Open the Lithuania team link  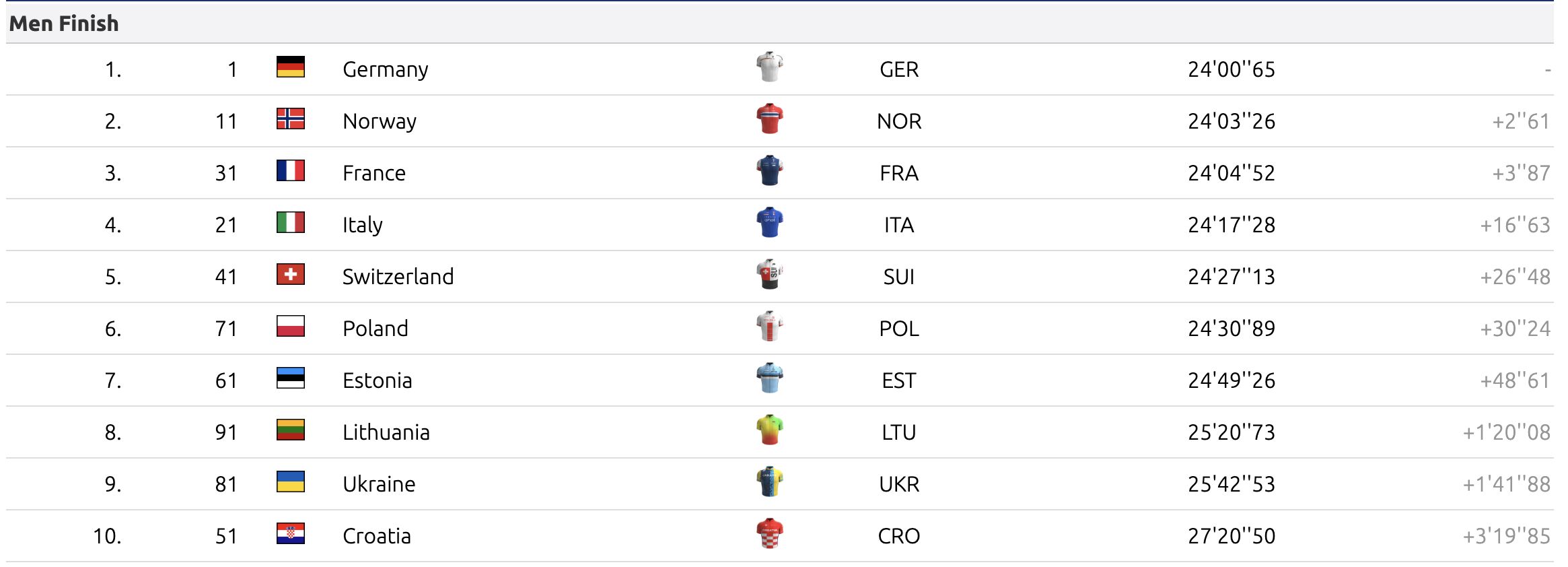click(386, 432)
